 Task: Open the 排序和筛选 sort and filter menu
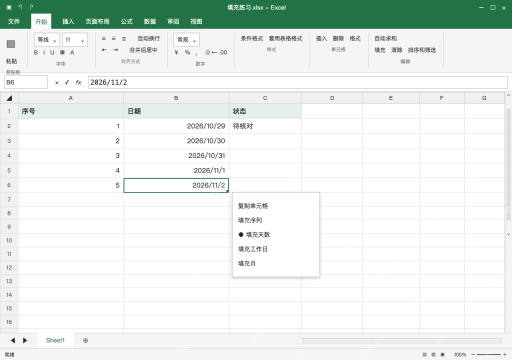click(x=422, y=50)
